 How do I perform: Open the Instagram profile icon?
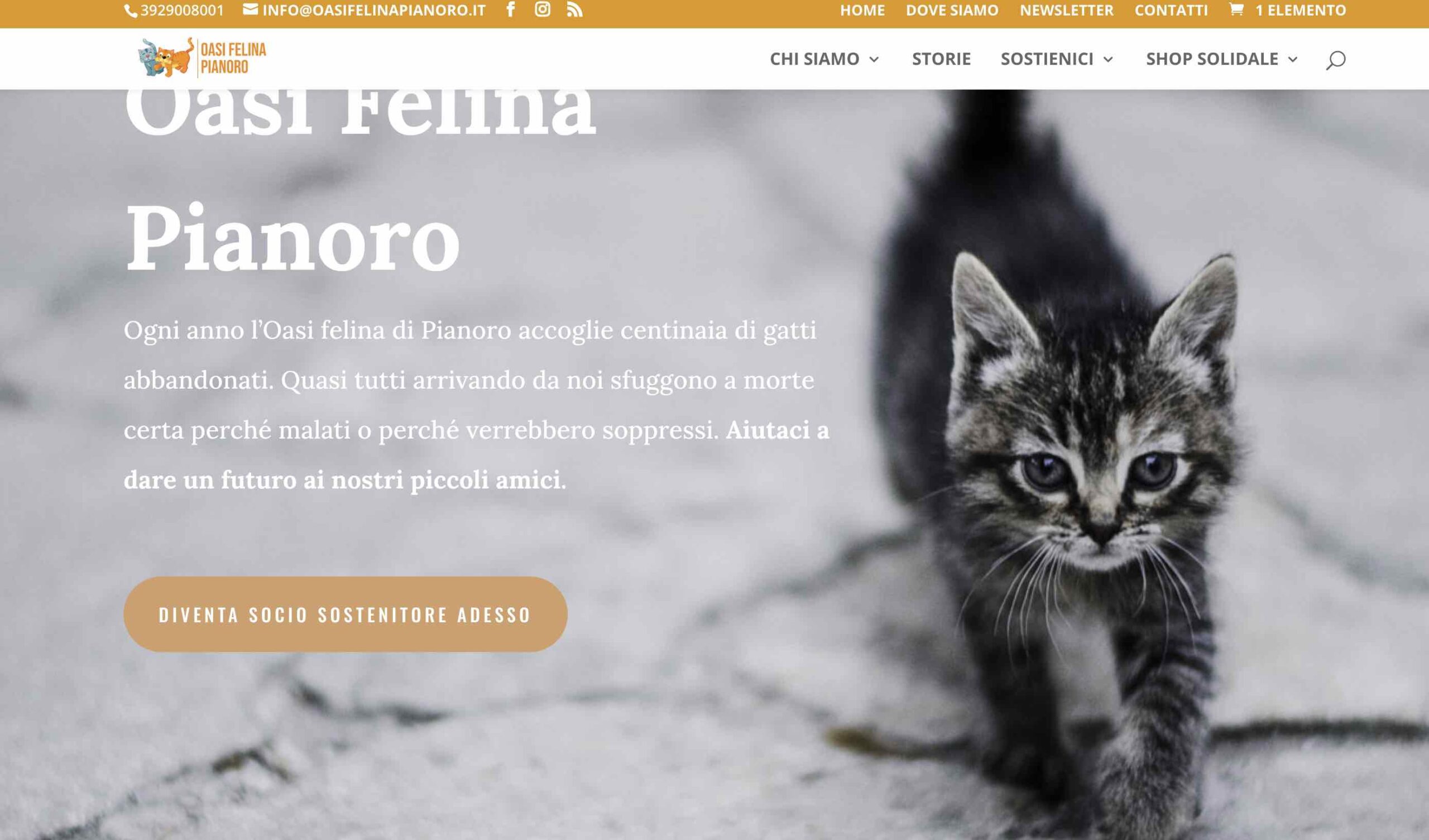pyautogui.click(x=543, y=9)
